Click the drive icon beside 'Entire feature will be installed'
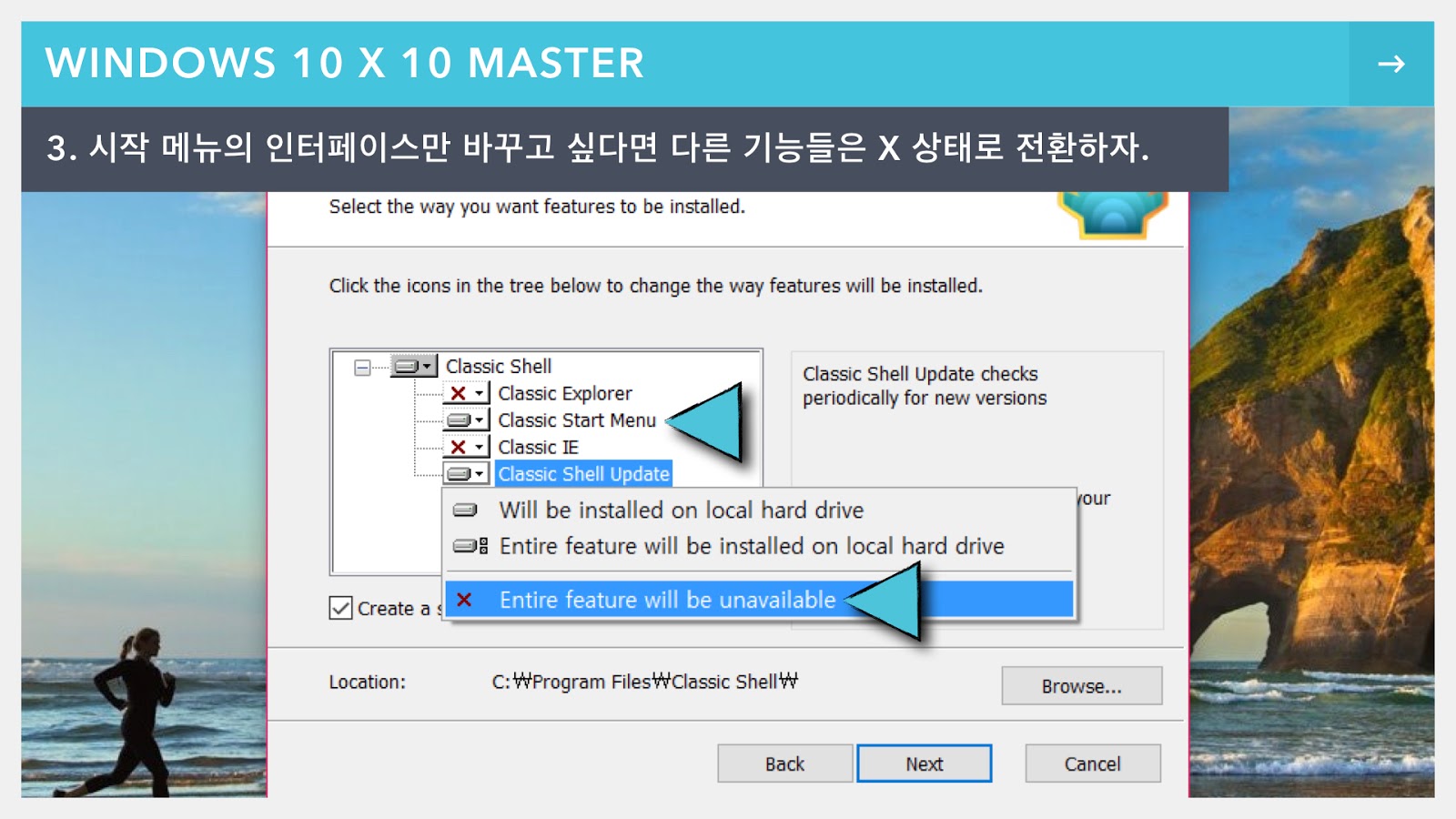The height and width of the screenshot is (819, 1456). (470, 546)
